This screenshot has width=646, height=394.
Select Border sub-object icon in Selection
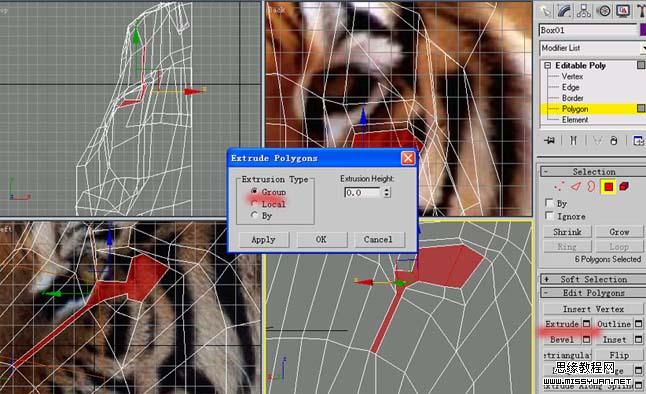[x=591, y=186]
